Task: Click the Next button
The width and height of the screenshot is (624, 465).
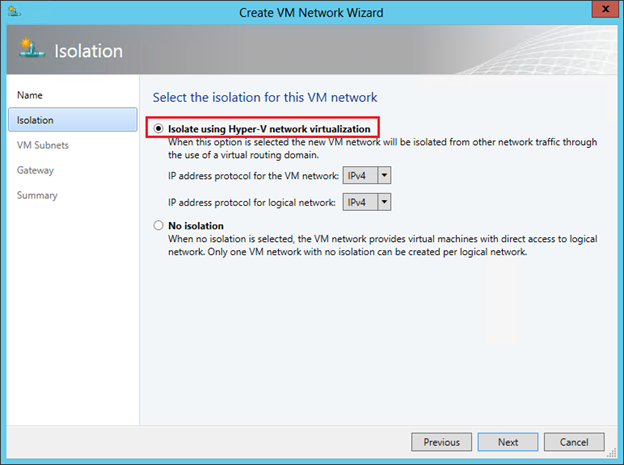Action: (x=508, y=442)
